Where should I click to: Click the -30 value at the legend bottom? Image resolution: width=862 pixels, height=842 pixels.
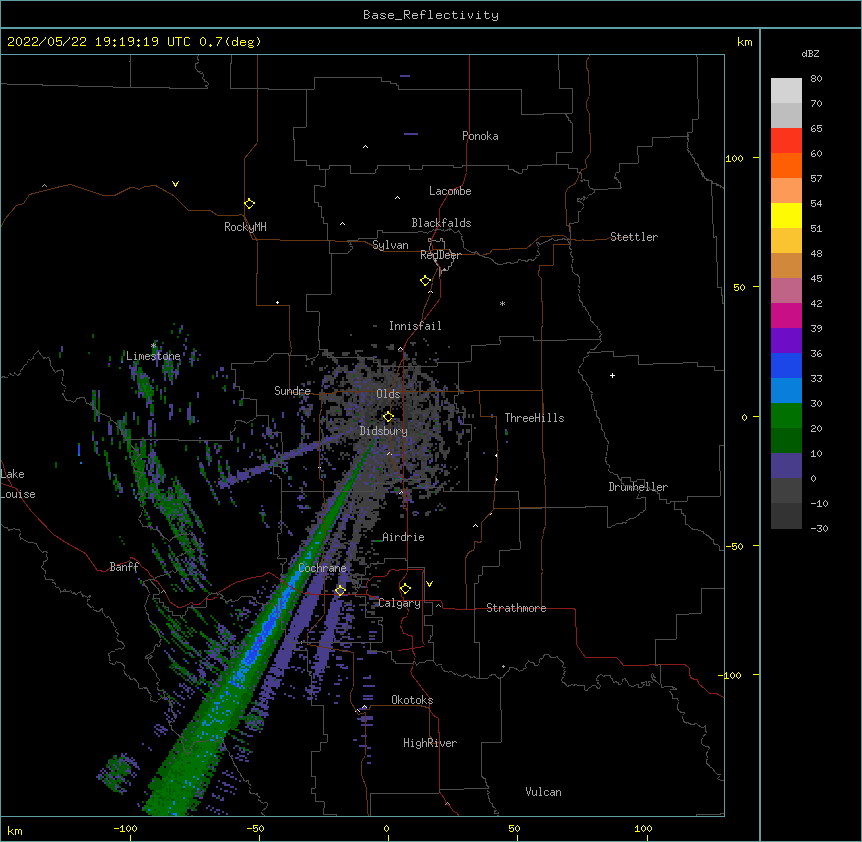(x=819, y=529)
